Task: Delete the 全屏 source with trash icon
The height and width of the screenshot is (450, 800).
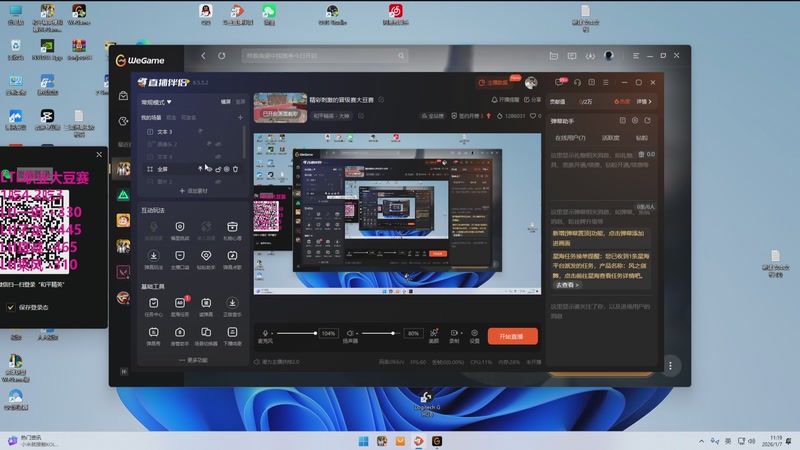Action: pyautogui.click(x=235, y=169)
